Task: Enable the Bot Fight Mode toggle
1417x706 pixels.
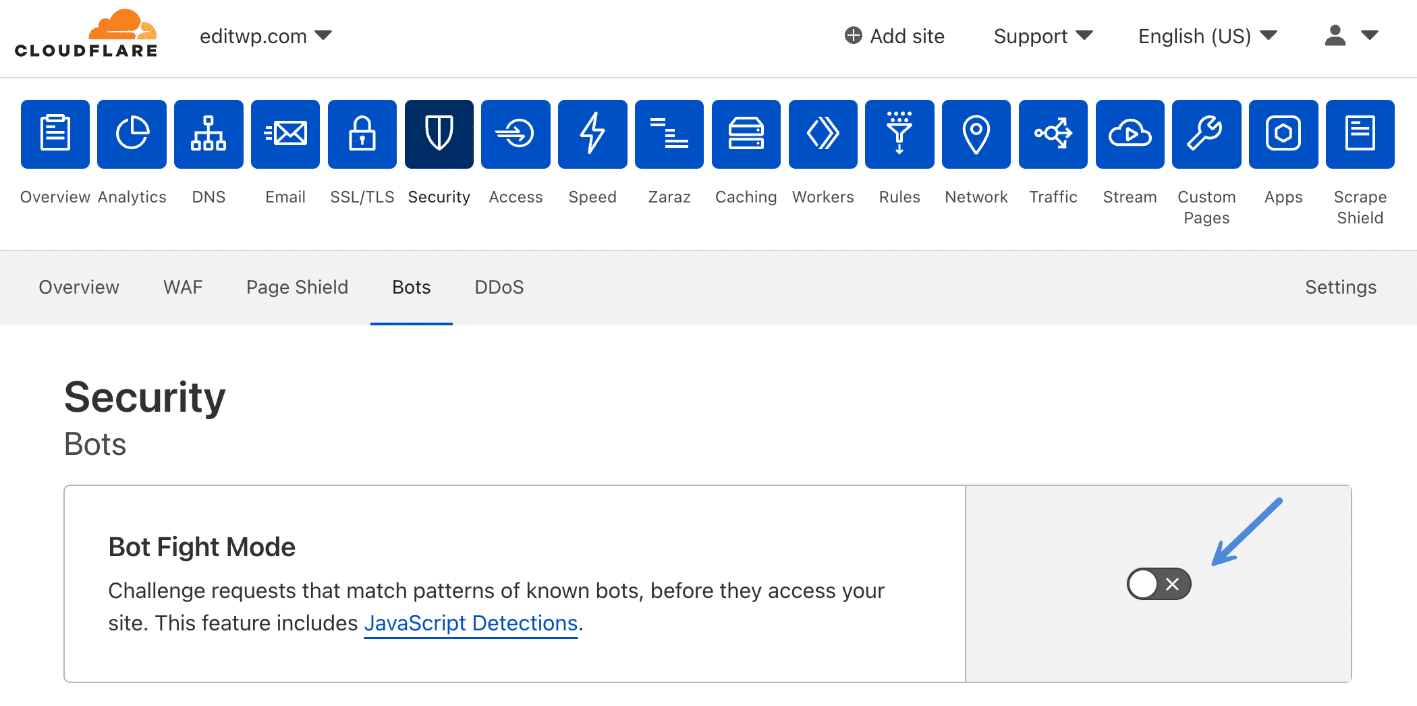Action: (1158, 584)
